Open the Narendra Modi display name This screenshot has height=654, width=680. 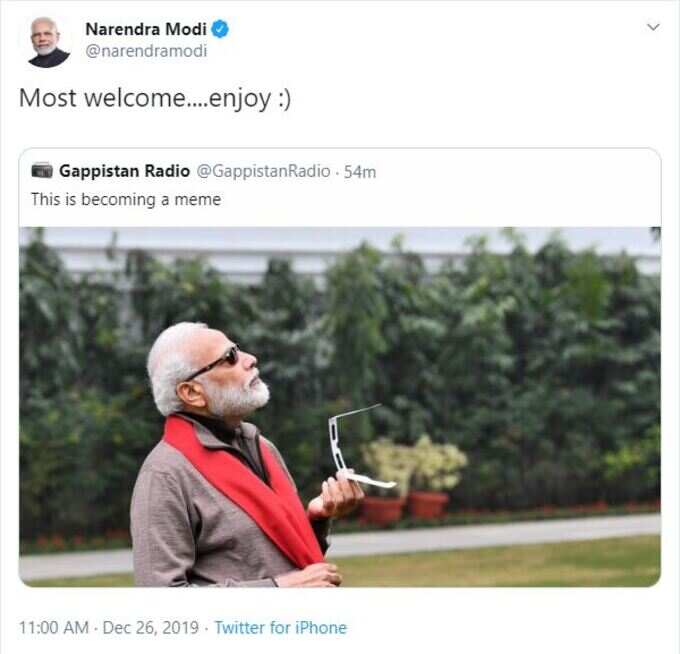coord(146,29)
